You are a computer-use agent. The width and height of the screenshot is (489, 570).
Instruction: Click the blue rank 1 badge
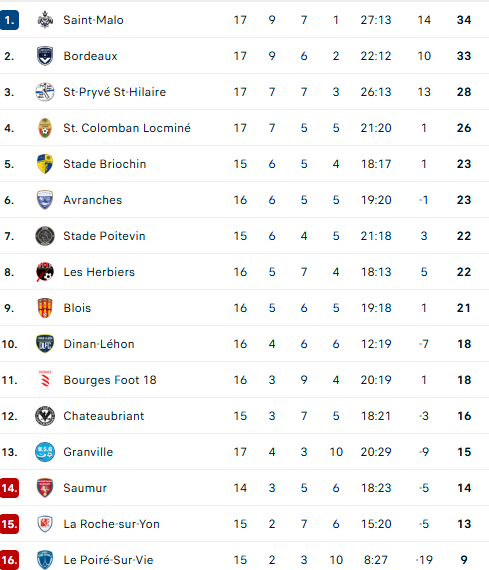[9, 20]
